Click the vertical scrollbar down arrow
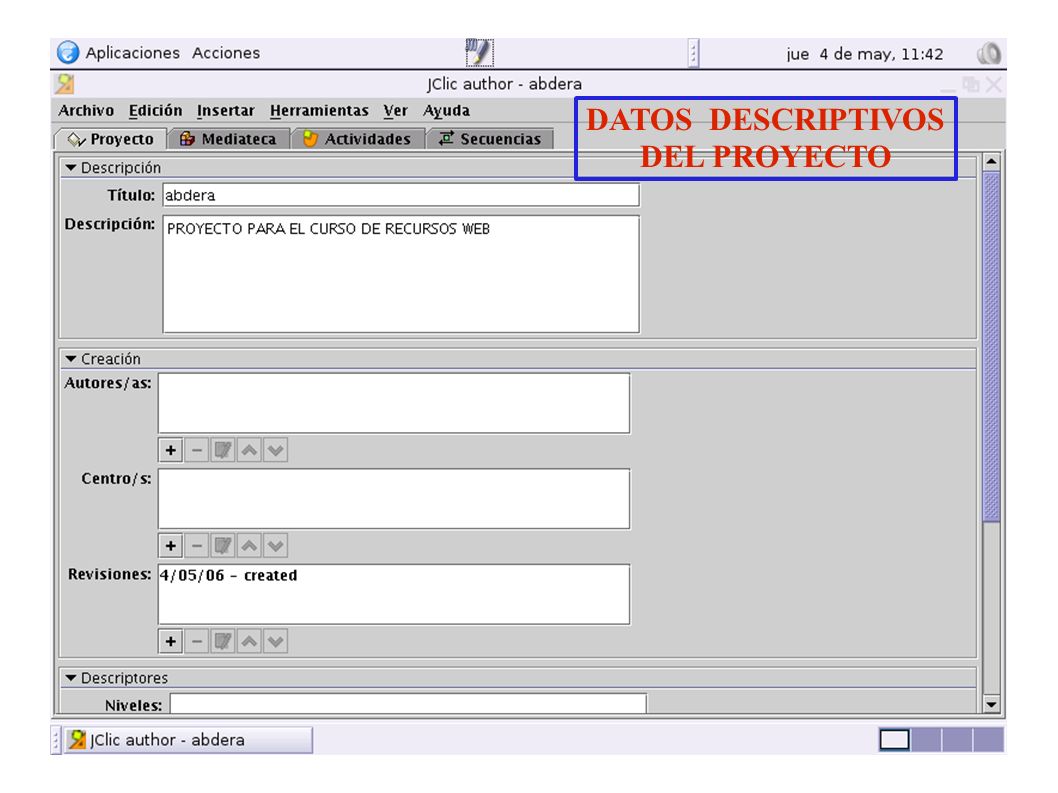The height and width of the screenshot is (793, 1058). (991, 705)
